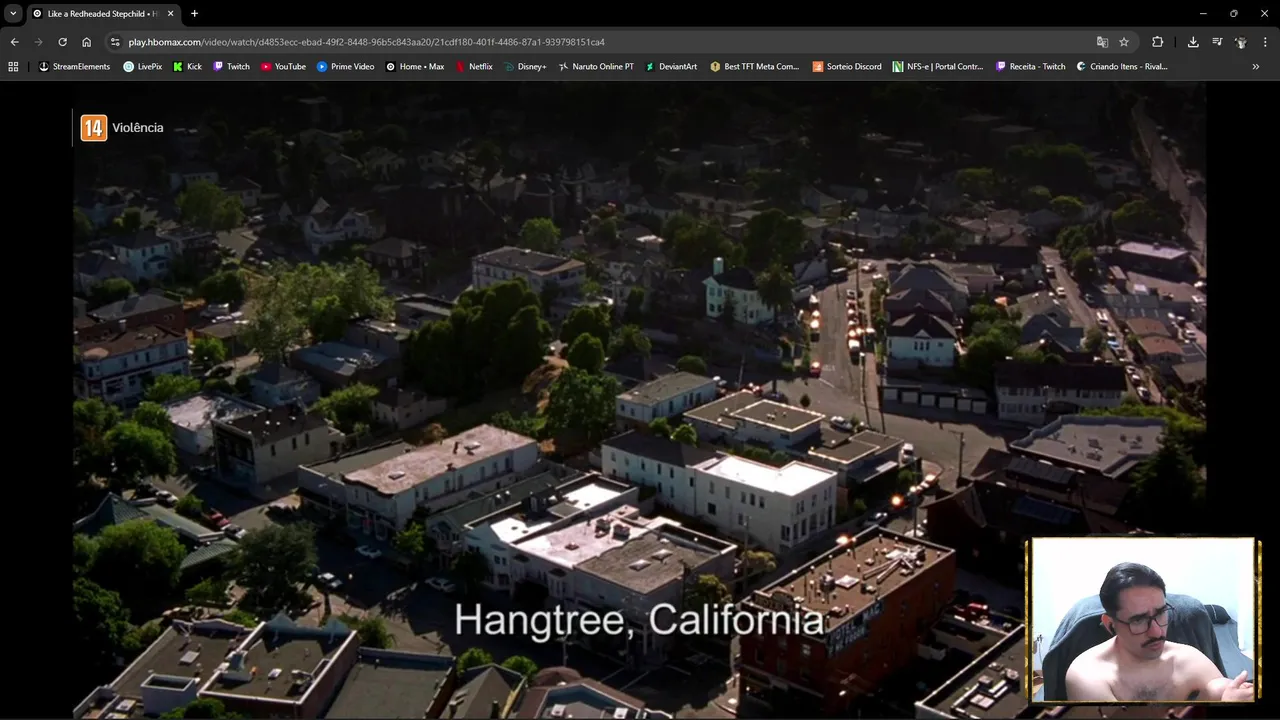Open the NFS-e Portal Contribuinte bookmark

[938, 67]
